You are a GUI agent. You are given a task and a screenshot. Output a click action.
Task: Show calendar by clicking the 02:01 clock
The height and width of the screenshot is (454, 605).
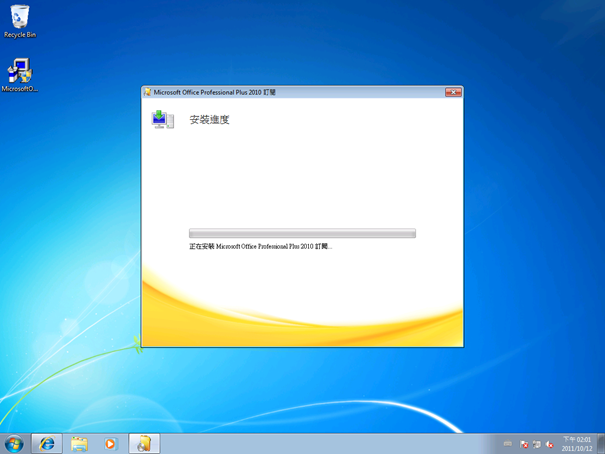pyautogui.click(x=577, y=444)
